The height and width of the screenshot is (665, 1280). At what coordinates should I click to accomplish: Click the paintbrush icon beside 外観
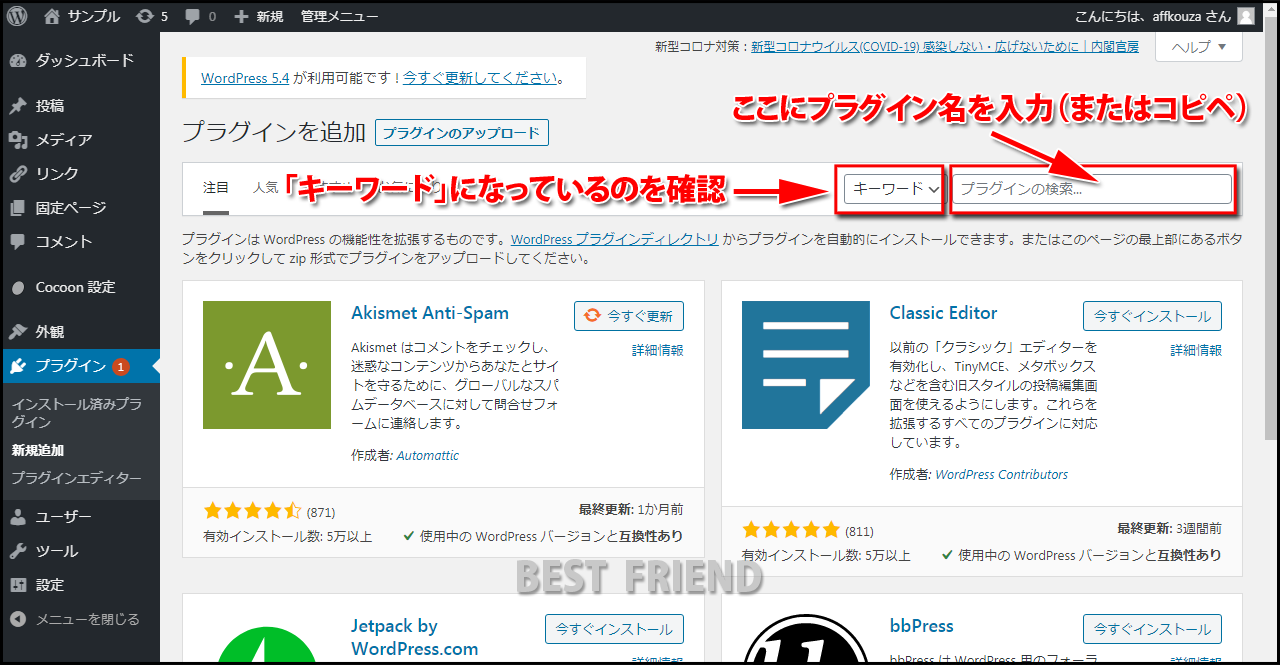(x=18, y=332)
